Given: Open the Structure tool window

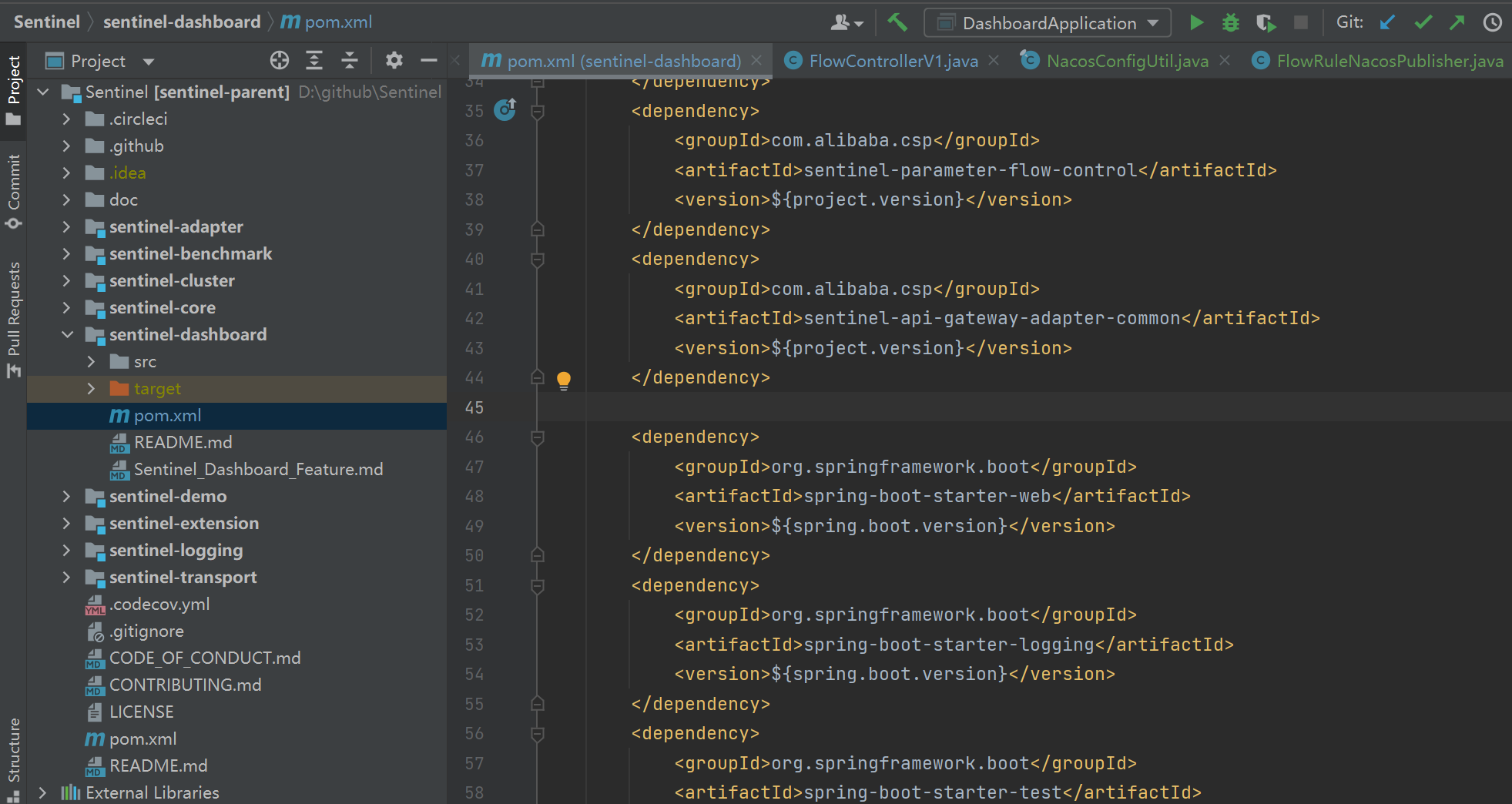Looking at the screenshot, I should tap(13, 759).
